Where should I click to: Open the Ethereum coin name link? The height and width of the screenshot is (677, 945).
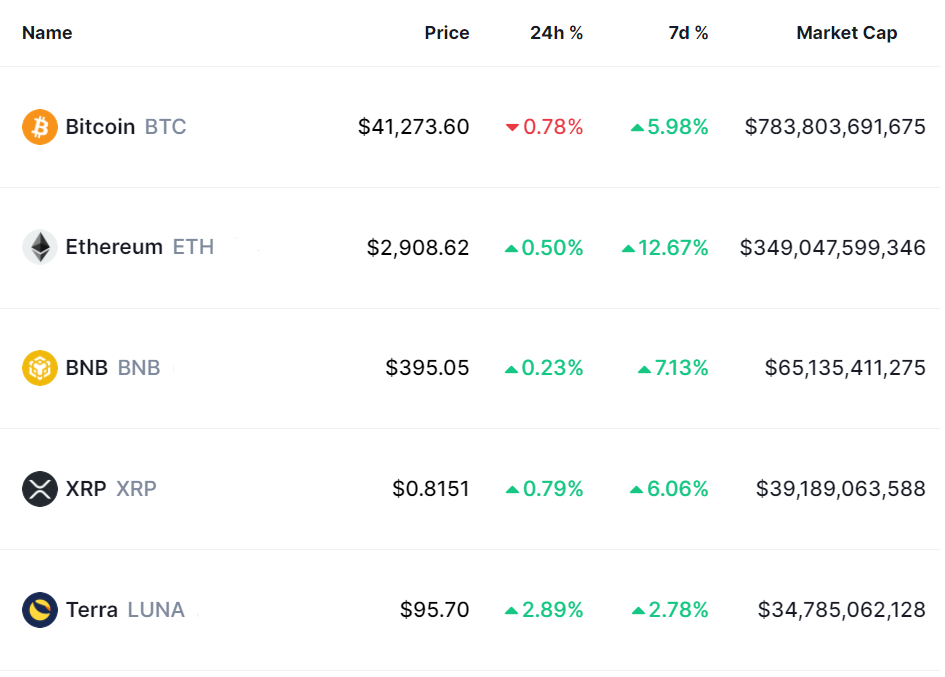coord(114,247)
